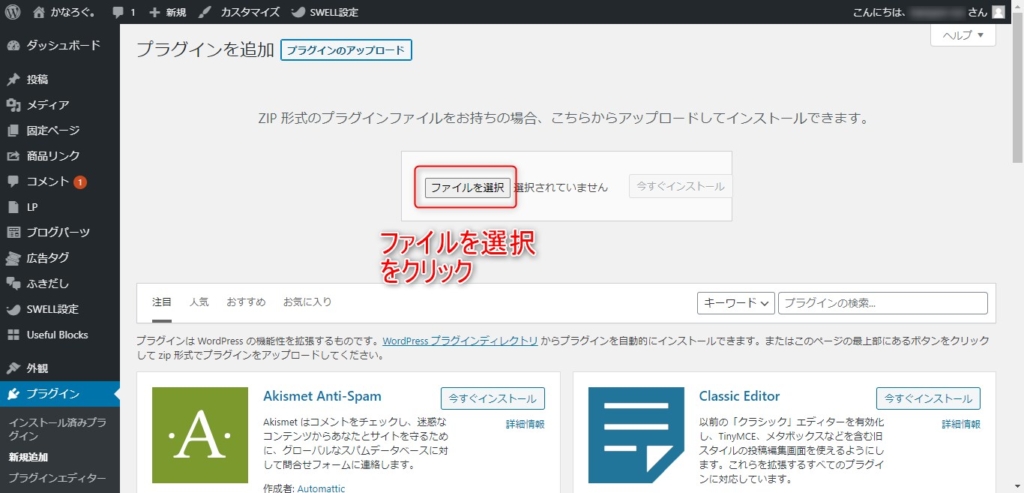
Task: Open the comments bubble icon in admin bar
Action: click(x=119, y=13)
